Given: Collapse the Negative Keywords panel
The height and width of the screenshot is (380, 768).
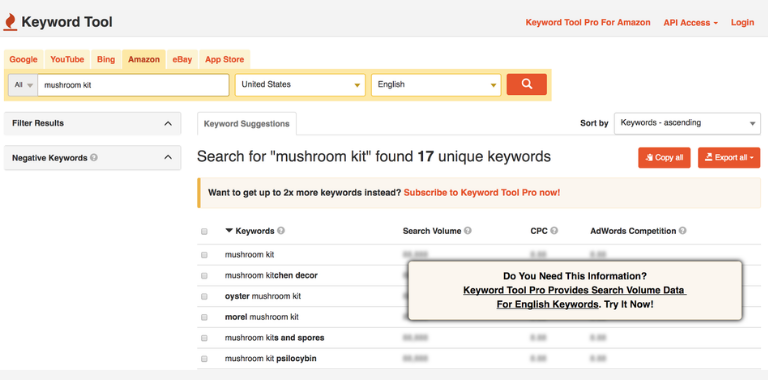Looking at the screenshot, I should coord(168,158).
